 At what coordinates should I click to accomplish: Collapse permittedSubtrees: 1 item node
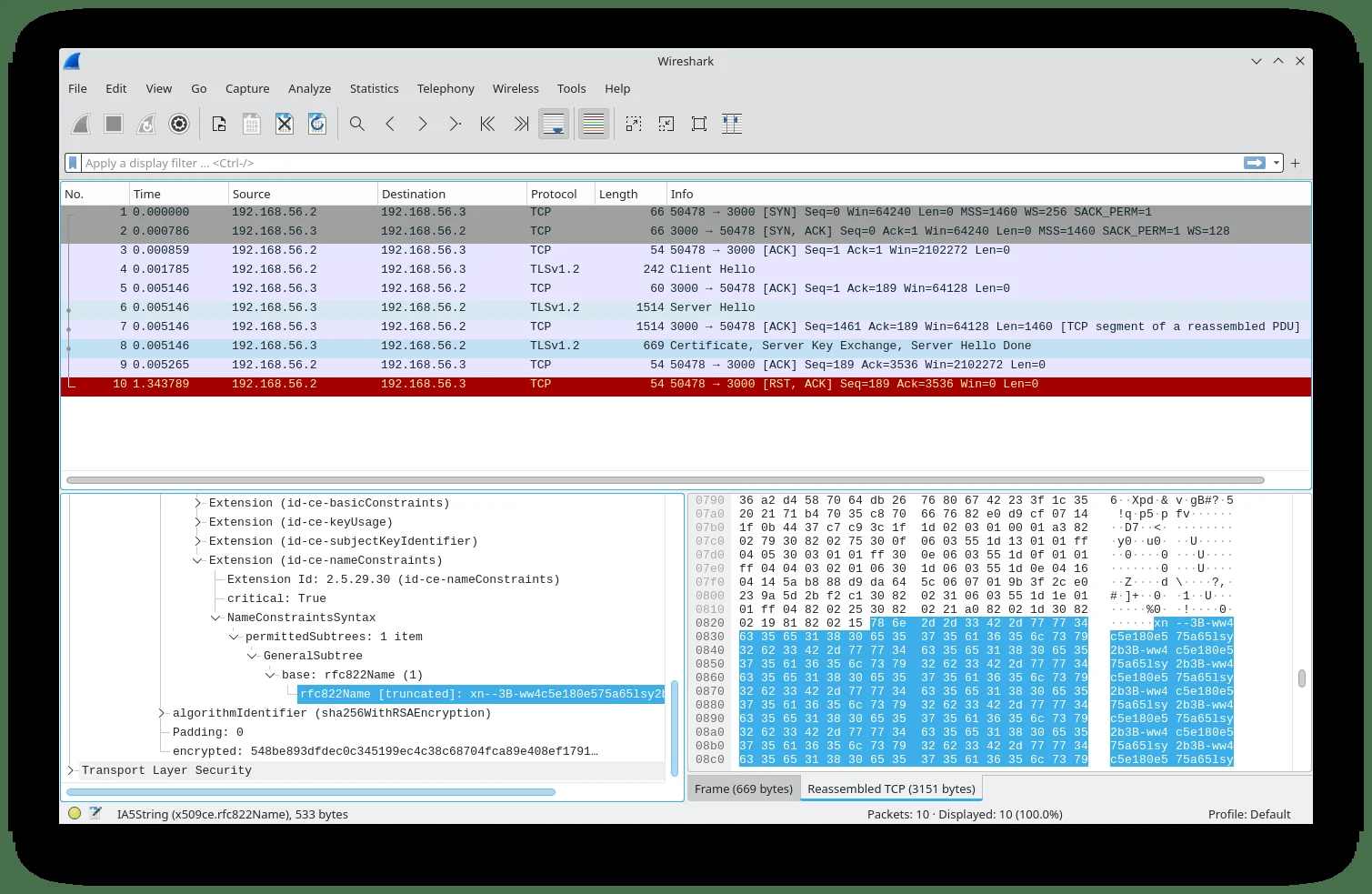235,637
